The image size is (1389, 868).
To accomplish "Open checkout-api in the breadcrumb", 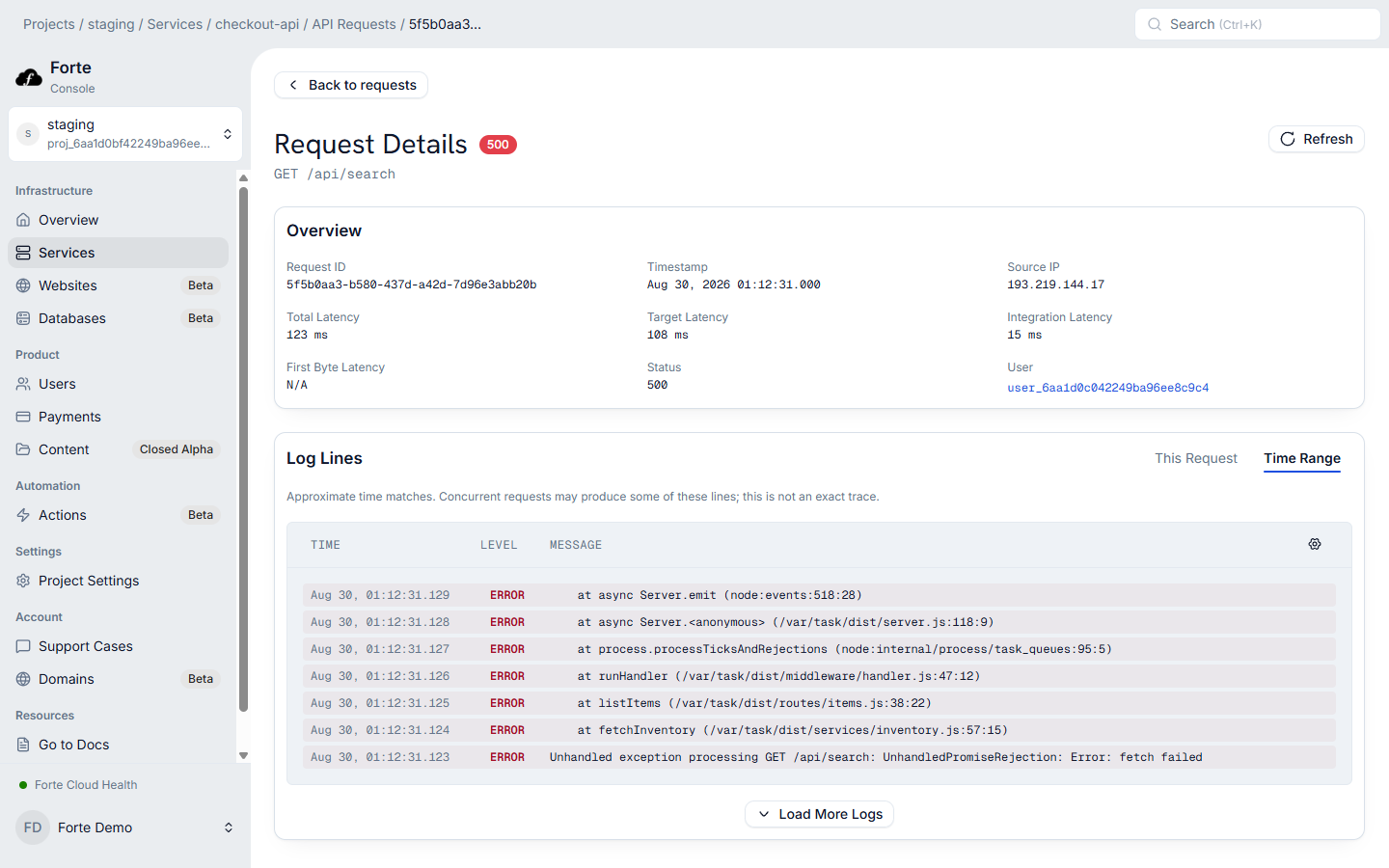I will (258, 24).
